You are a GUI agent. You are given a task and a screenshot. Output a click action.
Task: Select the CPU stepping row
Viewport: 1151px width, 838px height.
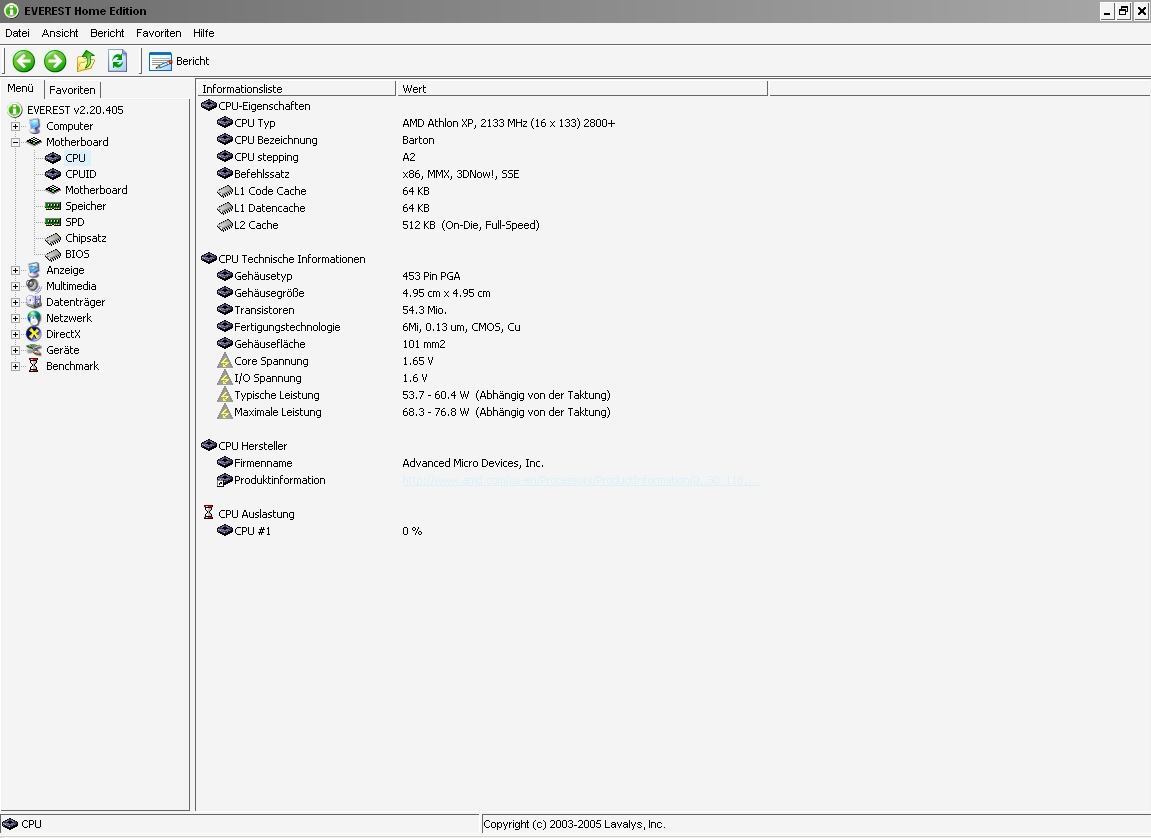[482, 157]
